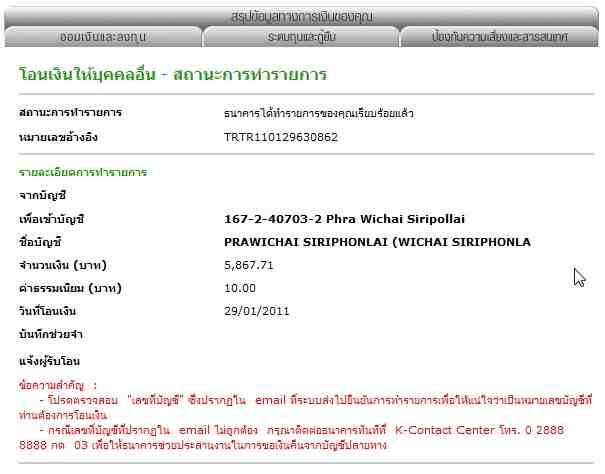The height and width of the screenshot is (474, 605).
Task: Select the transfer date 29/01/2011
Action: pyautogui.click(x=255, y=311)
